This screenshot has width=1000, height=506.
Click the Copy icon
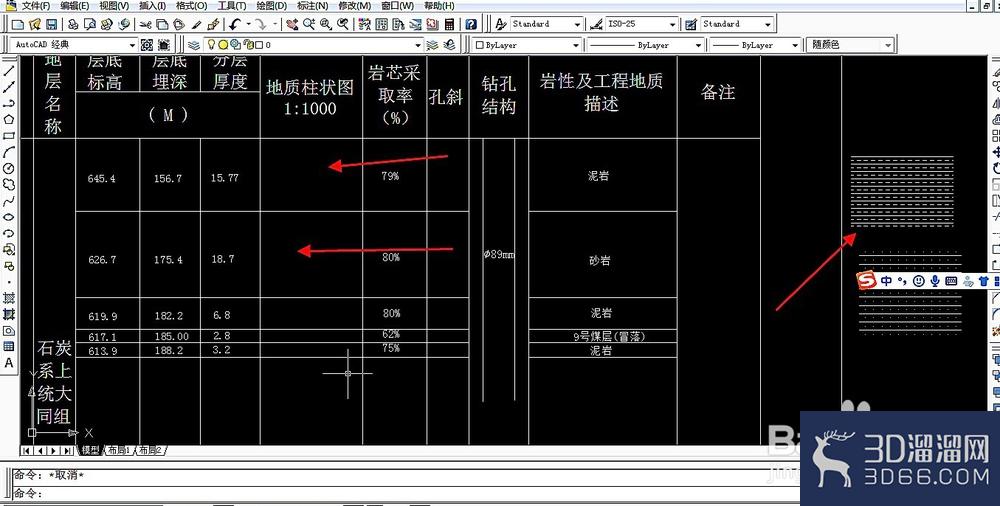click(x=162, y=24)
